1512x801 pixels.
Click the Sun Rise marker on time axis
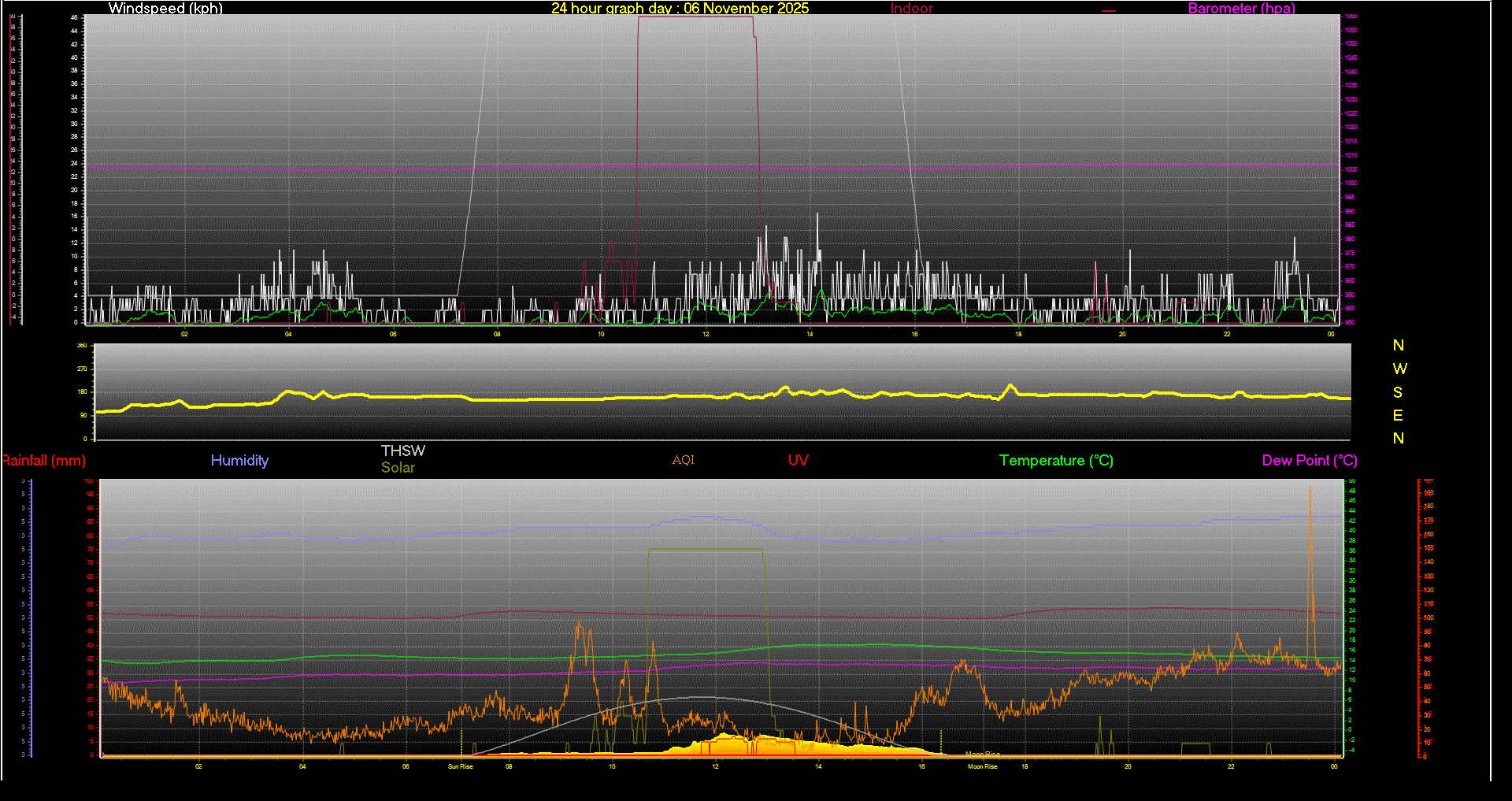461,766
